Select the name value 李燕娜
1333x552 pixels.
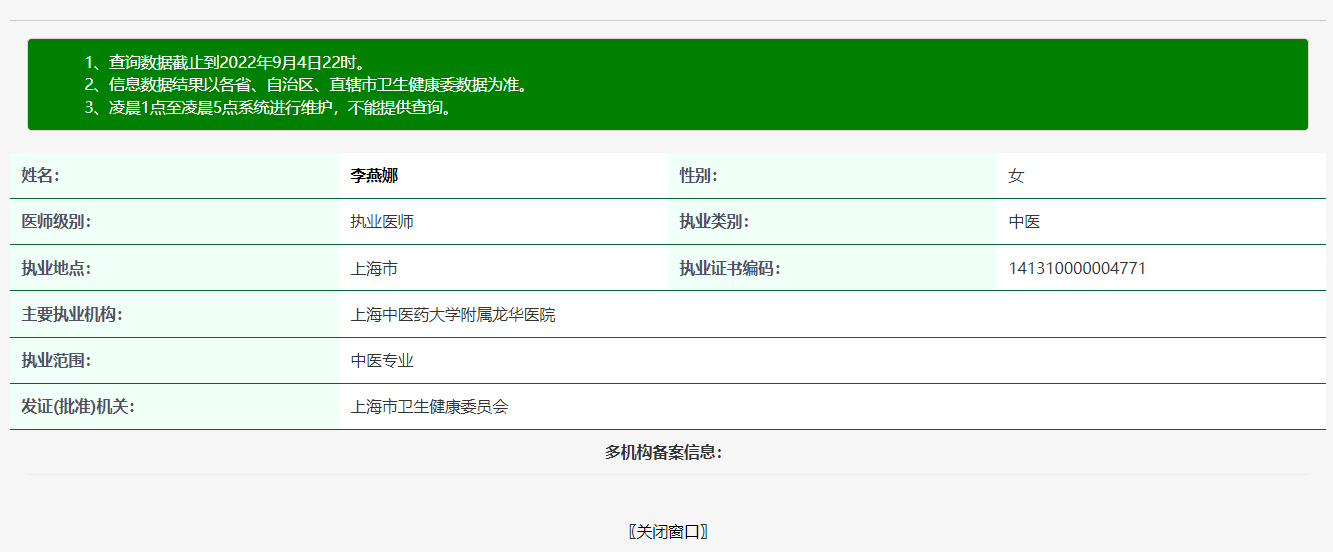click(x=374, y=176)
